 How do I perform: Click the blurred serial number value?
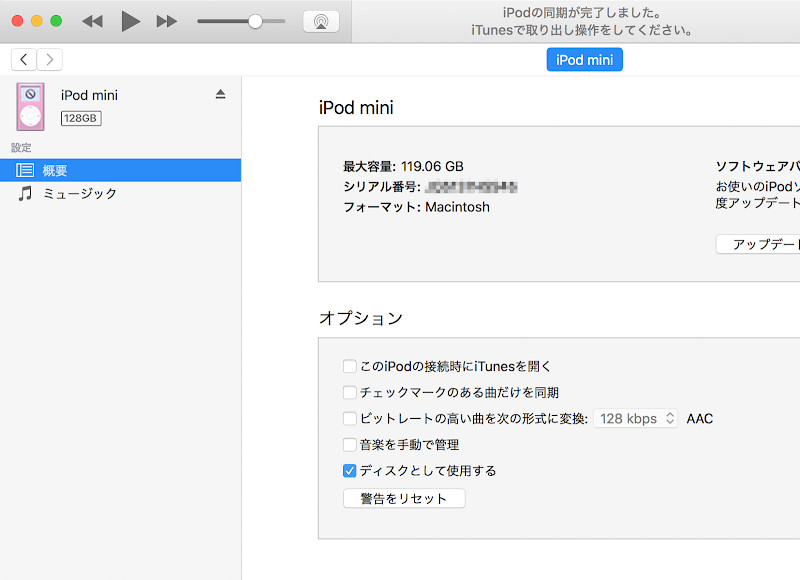(471, 187)
